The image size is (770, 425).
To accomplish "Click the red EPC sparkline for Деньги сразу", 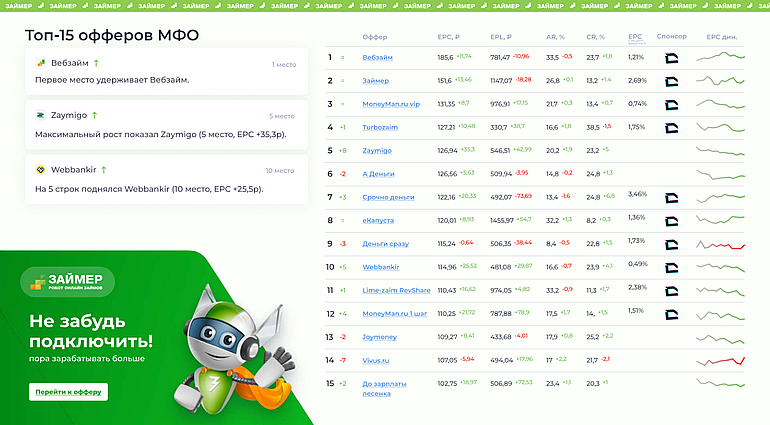I will coord(720,245).
